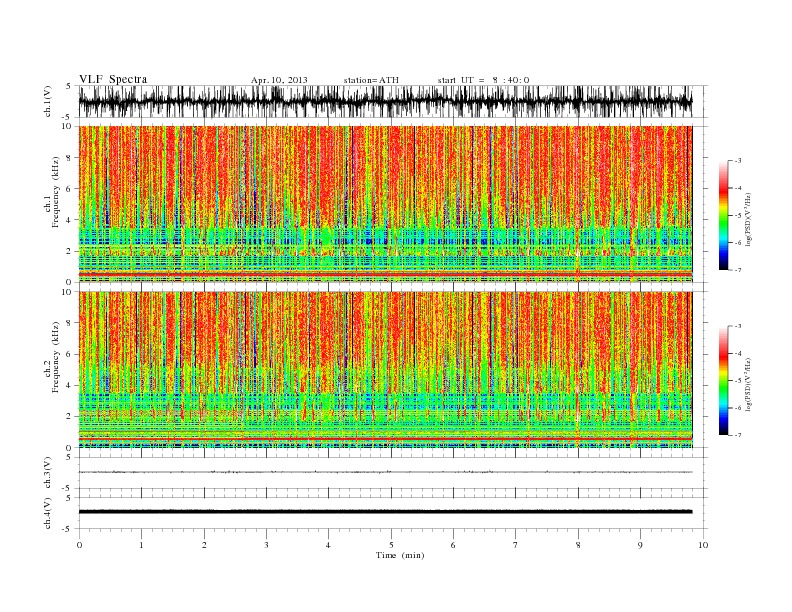Select the "start UT = 8:40:0" label
Viewport: 792px width, 612px height.
coord(483,80)
